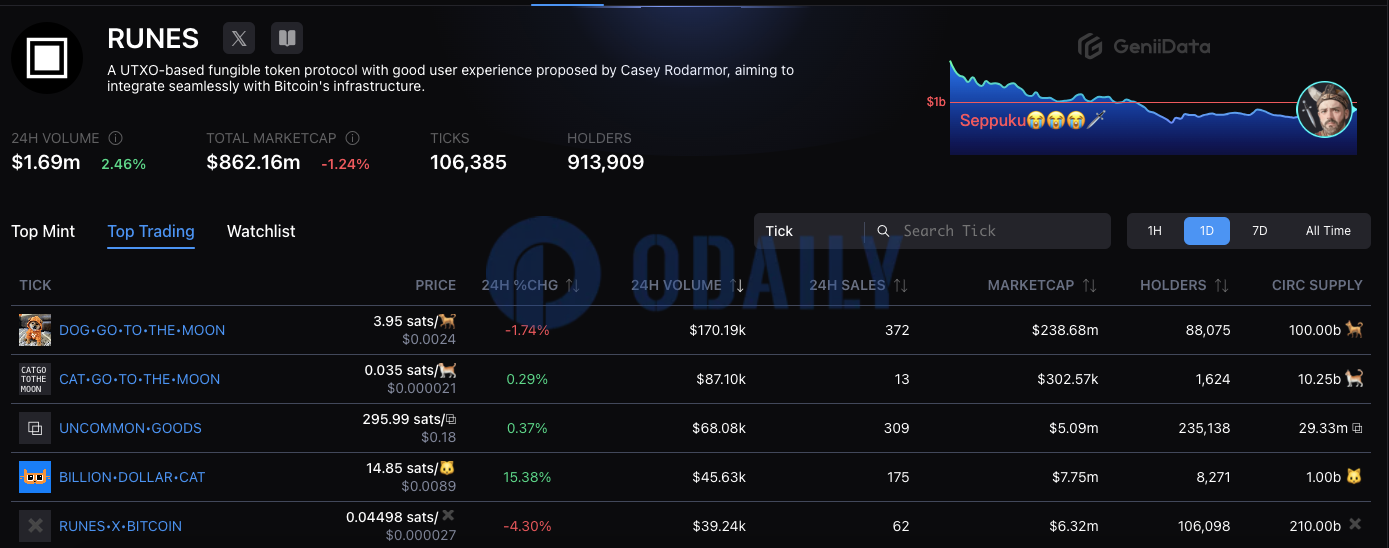This screenshot has height=548, width=1389.
Task: Open CAT•GO•TO•THE•MOON token link
Action: click(139, 379)
